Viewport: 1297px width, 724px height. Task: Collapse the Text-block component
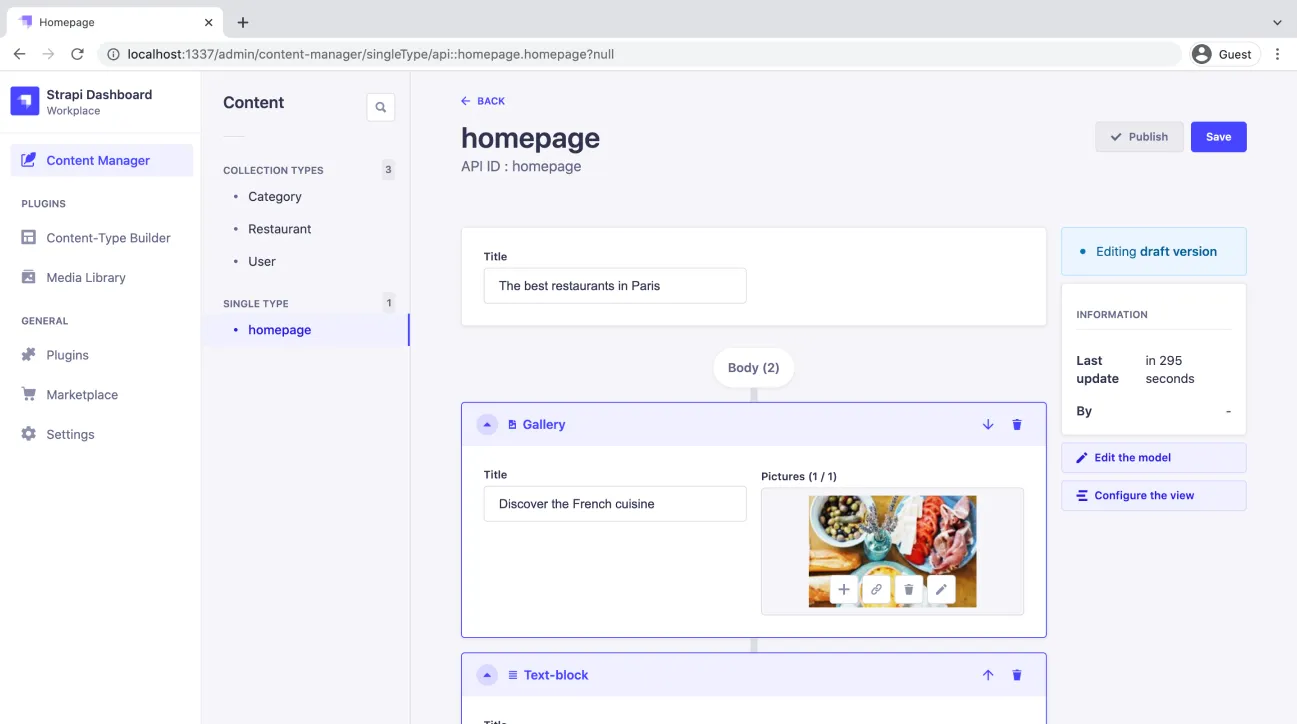[487, 675]
